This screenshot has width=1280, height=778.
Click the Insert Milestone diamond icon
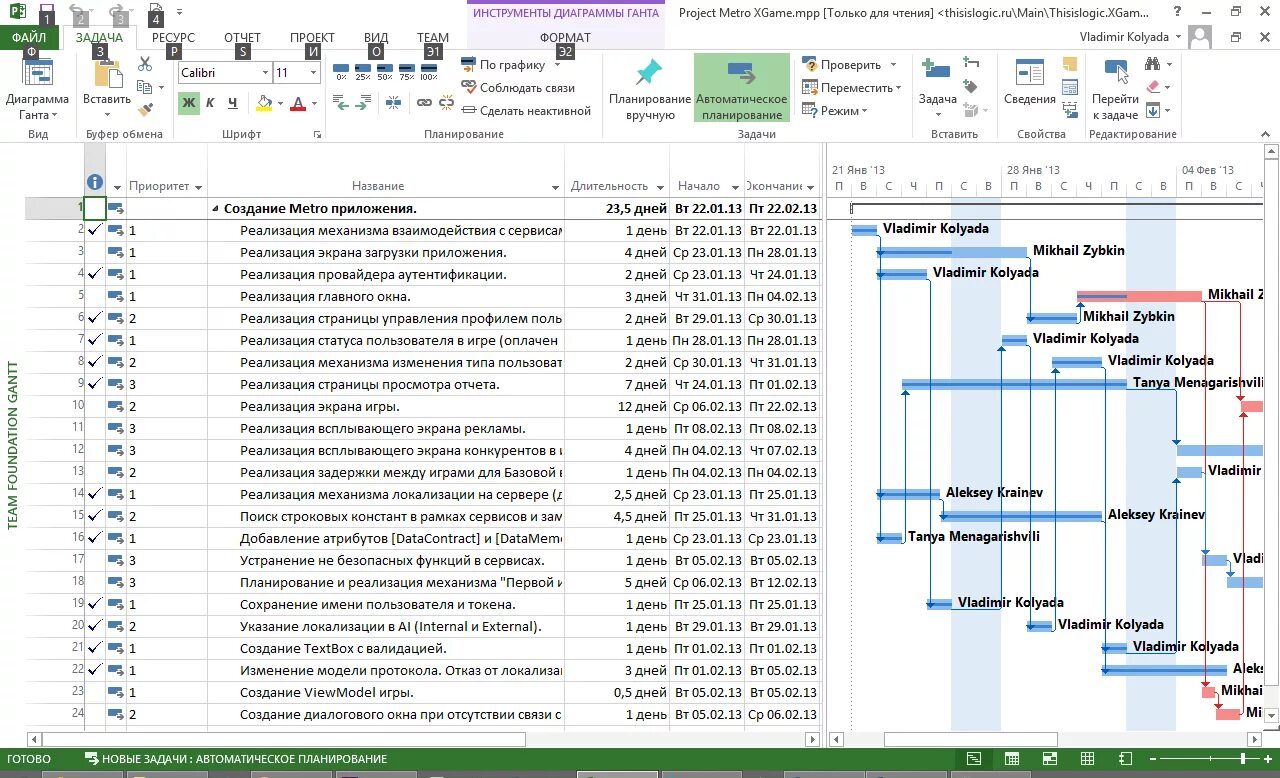(970, 87)
